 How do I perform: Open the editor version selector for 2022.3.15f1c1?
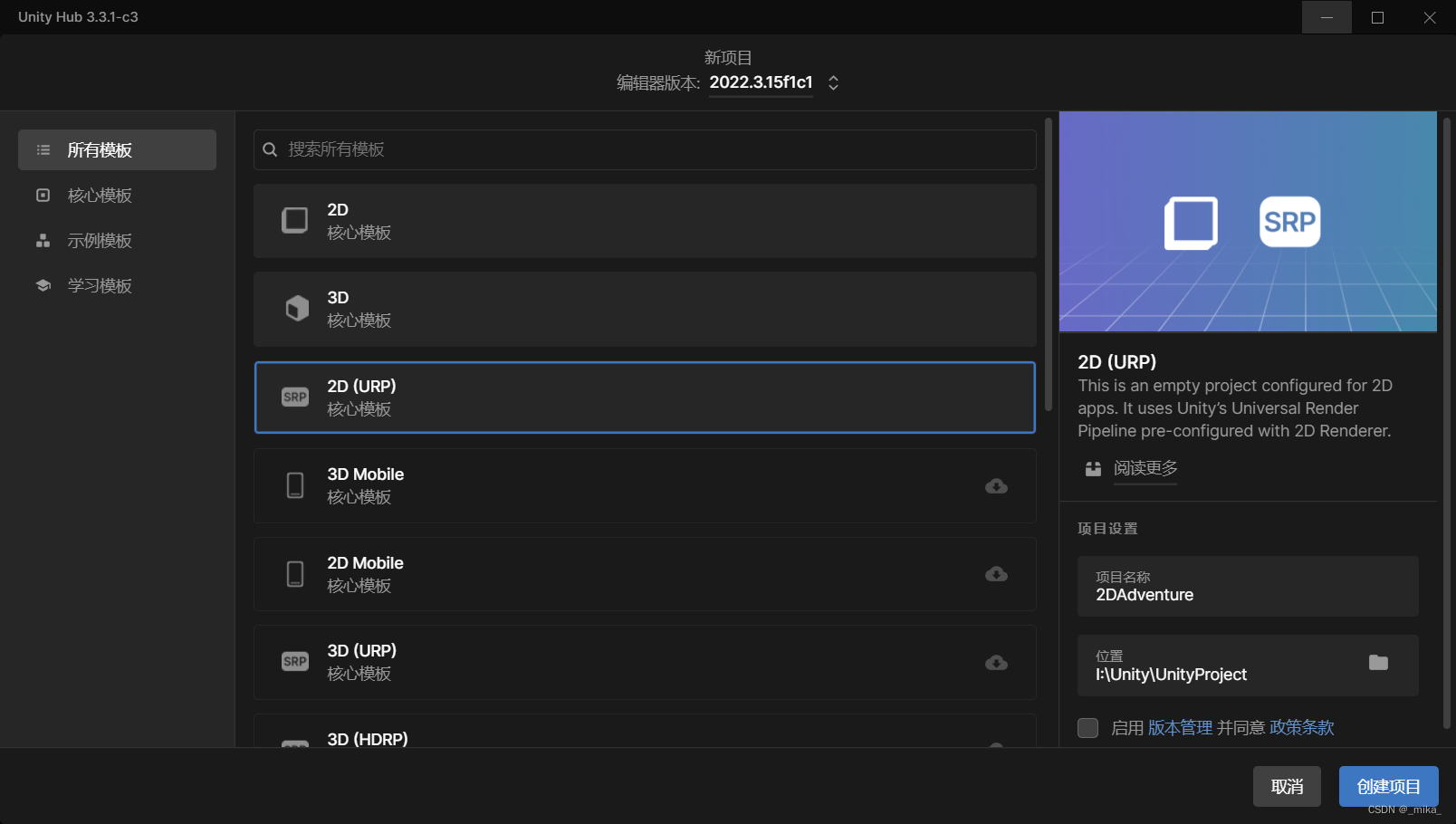[x=831, y=82]
